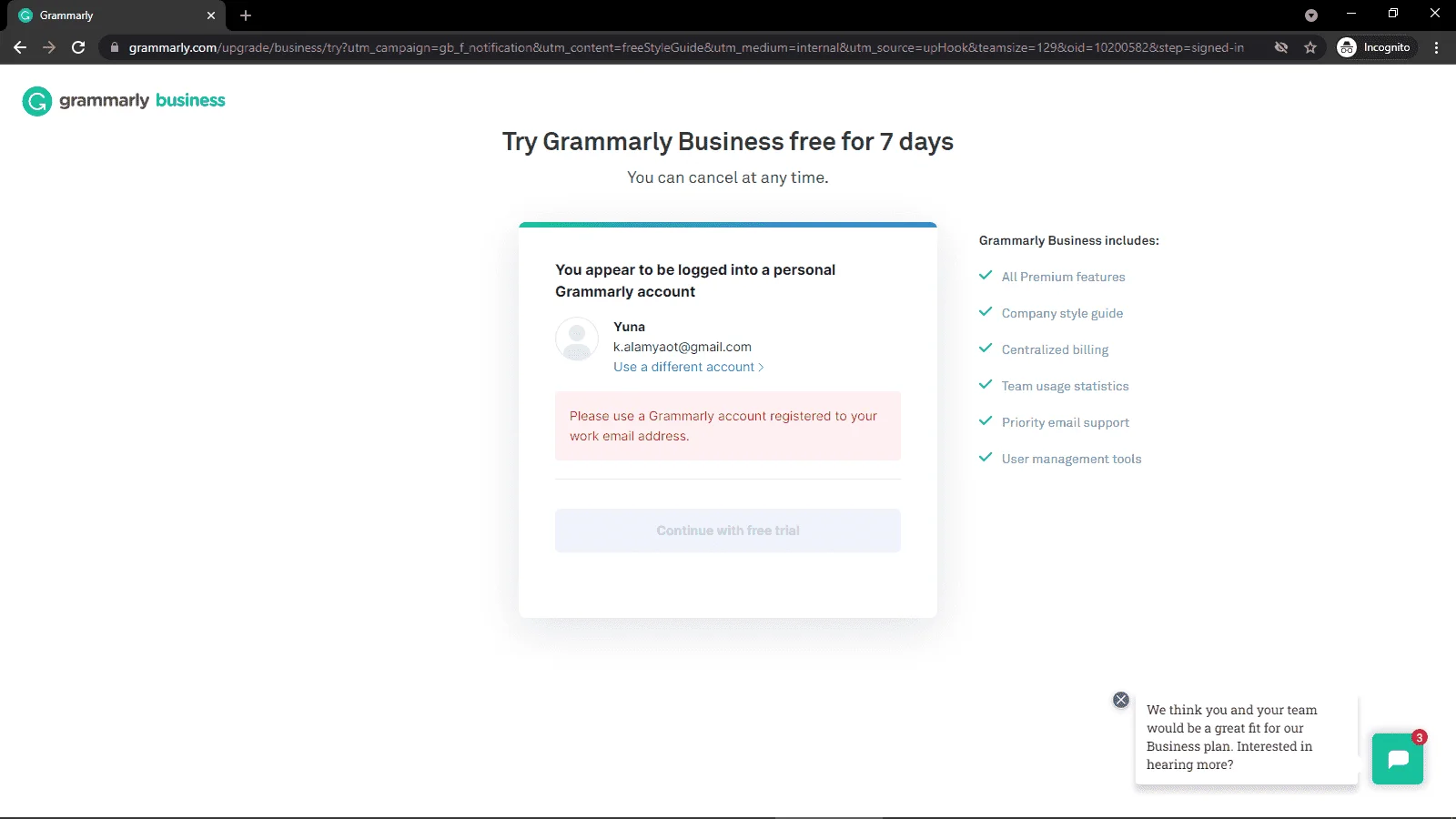Click the Centralized billing item

click(x=1055, y=349)
